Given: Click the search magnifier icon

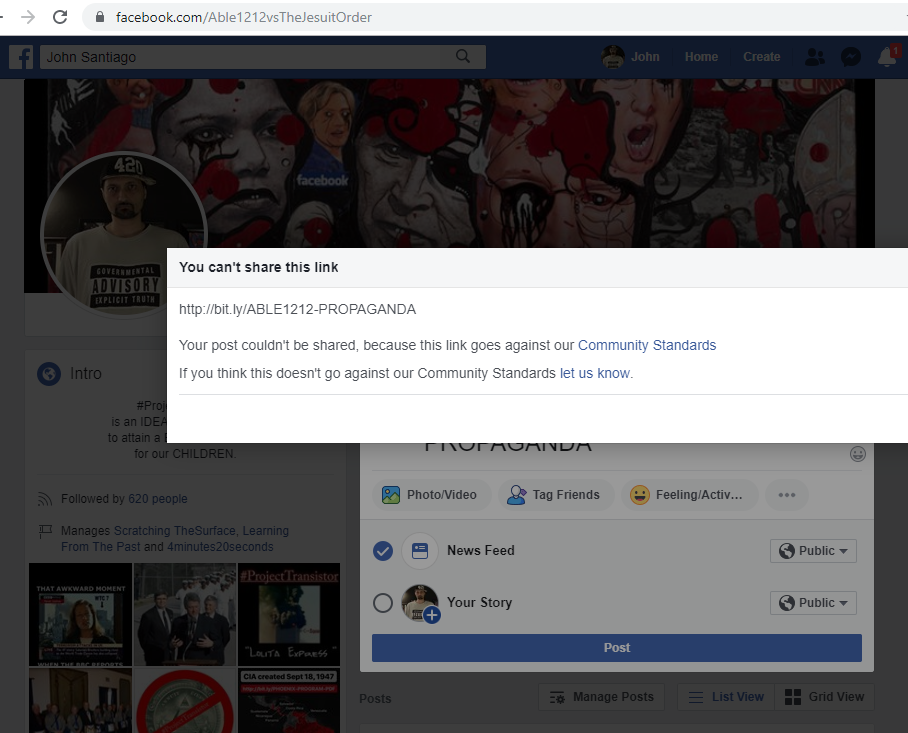Looking at the screenshot, I should [x=463, y=56].
